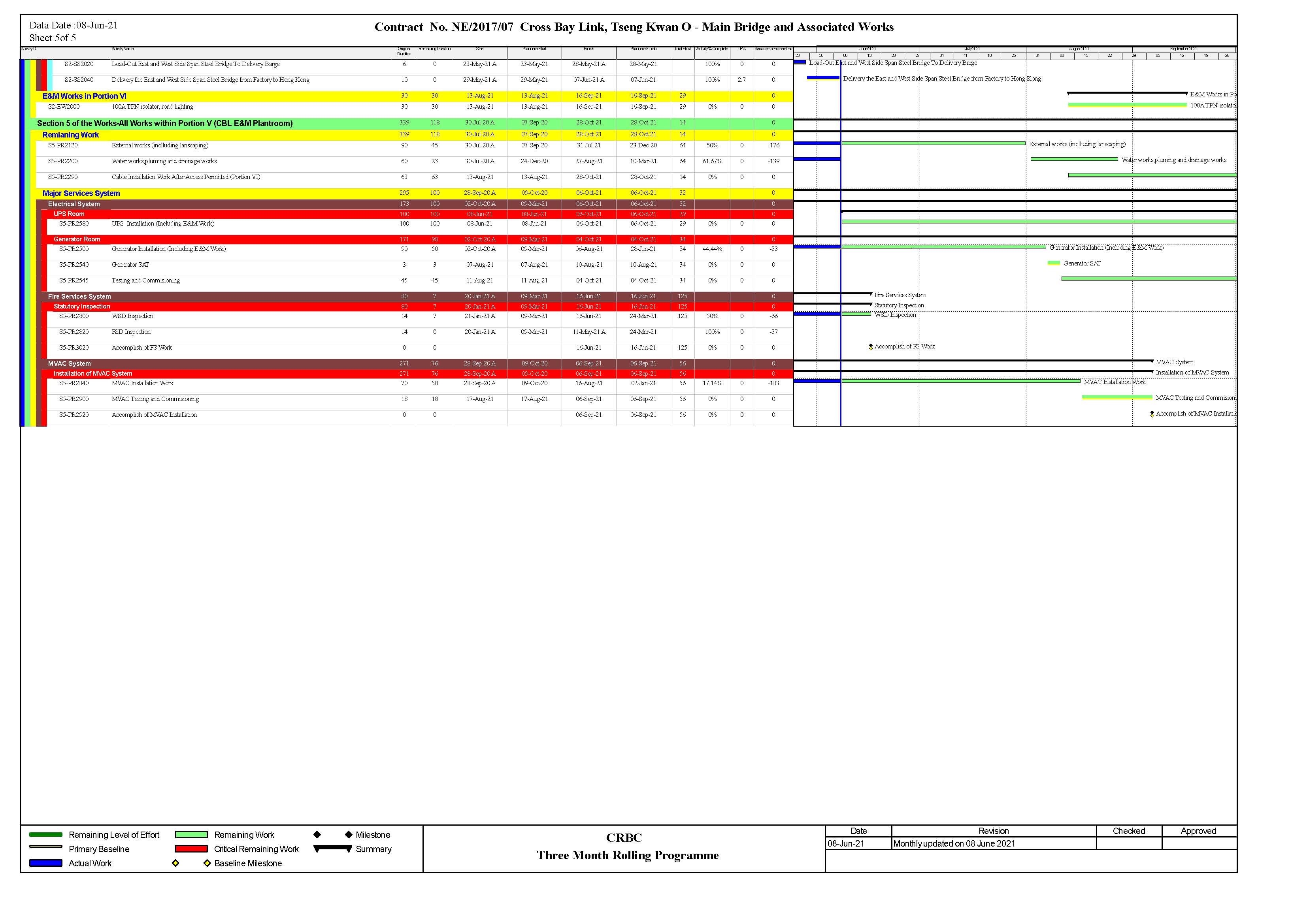The image size is (1307, 924).
Task: Click the Section 5 of the Works green group header
Action: click(x=411, y=124)
